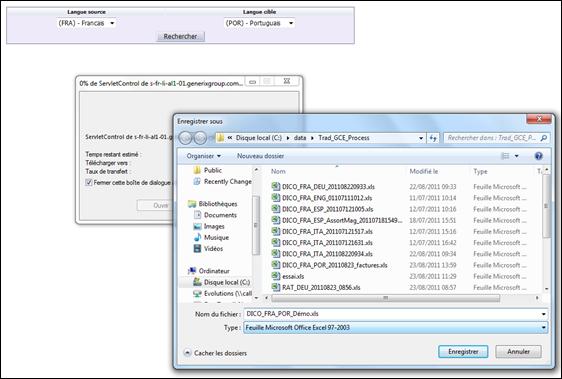Toggle the Fermer cette boîte de dialogue checkbox
Viewport: 562px width, 379px height.
pos(89,183)
